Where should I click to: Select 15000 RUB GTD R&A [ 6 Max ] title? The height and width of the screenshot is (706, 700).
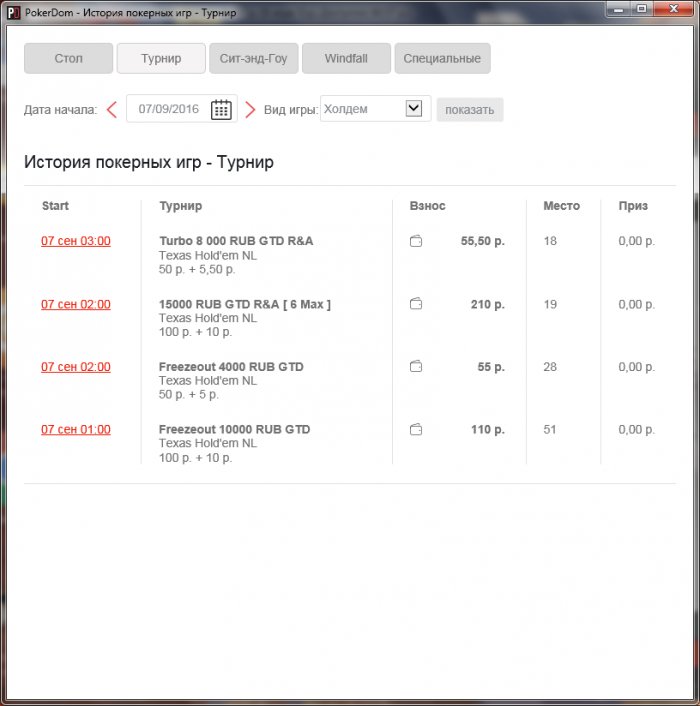(x=244, y=304)
